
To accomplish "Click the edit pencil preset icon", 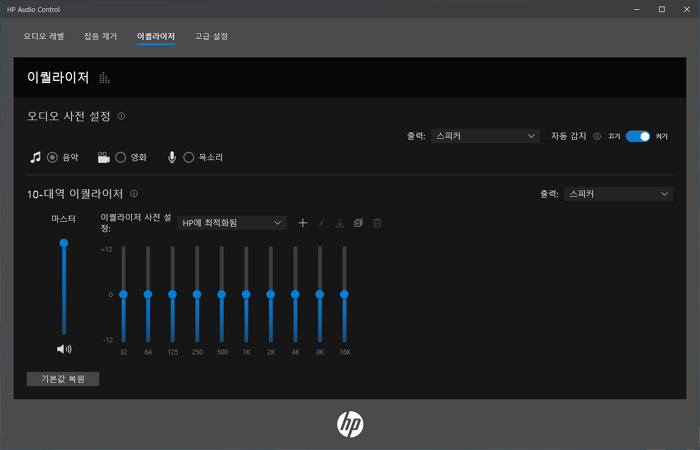I will pyautogui.click(x=321, y=223).
